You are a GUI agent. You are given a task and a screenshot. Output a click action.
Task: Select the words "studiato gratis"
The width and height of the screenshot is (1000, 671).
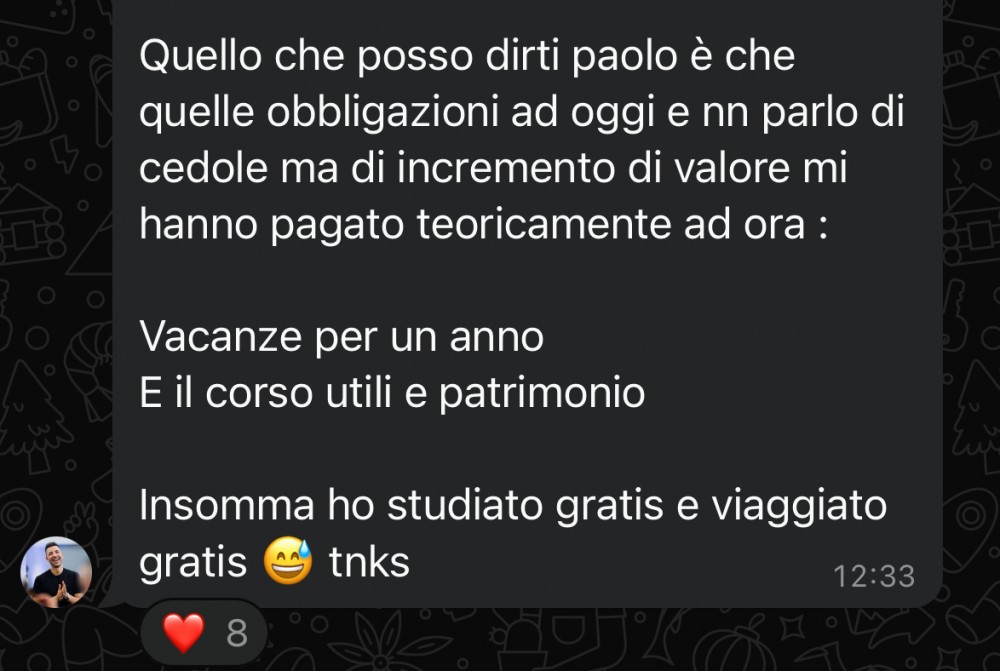click(x=526, y=506)
